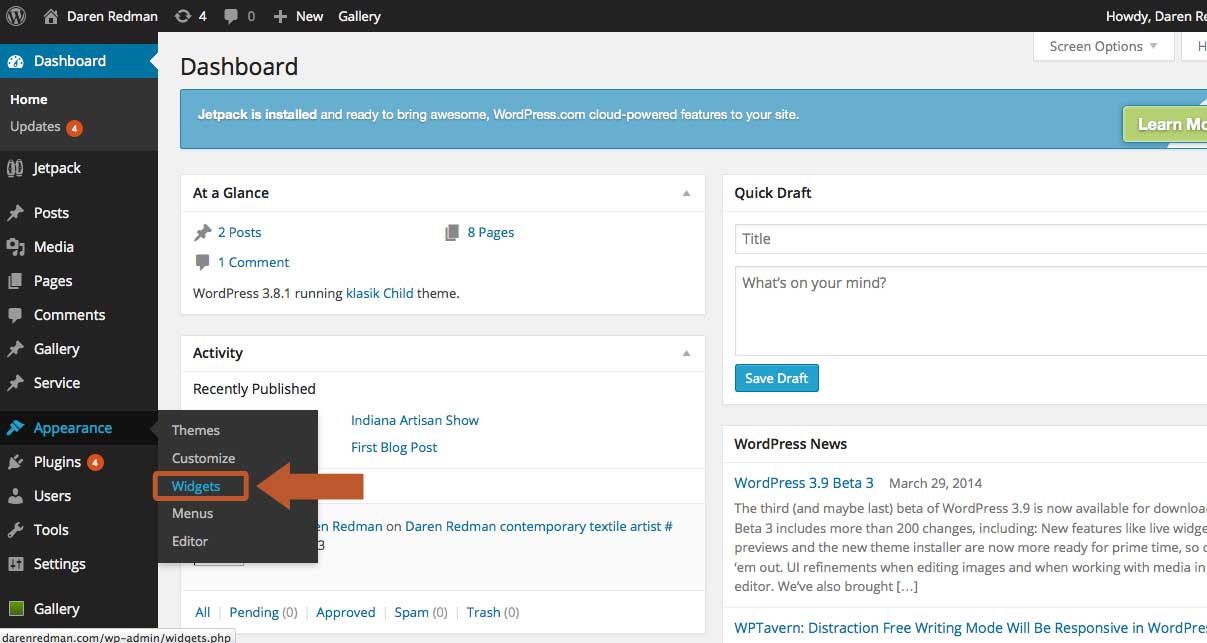Screen dimensions: 1207x643
Task: Open the Daren Redman contemporary textile artist link
Action: (x=538, y=526)
